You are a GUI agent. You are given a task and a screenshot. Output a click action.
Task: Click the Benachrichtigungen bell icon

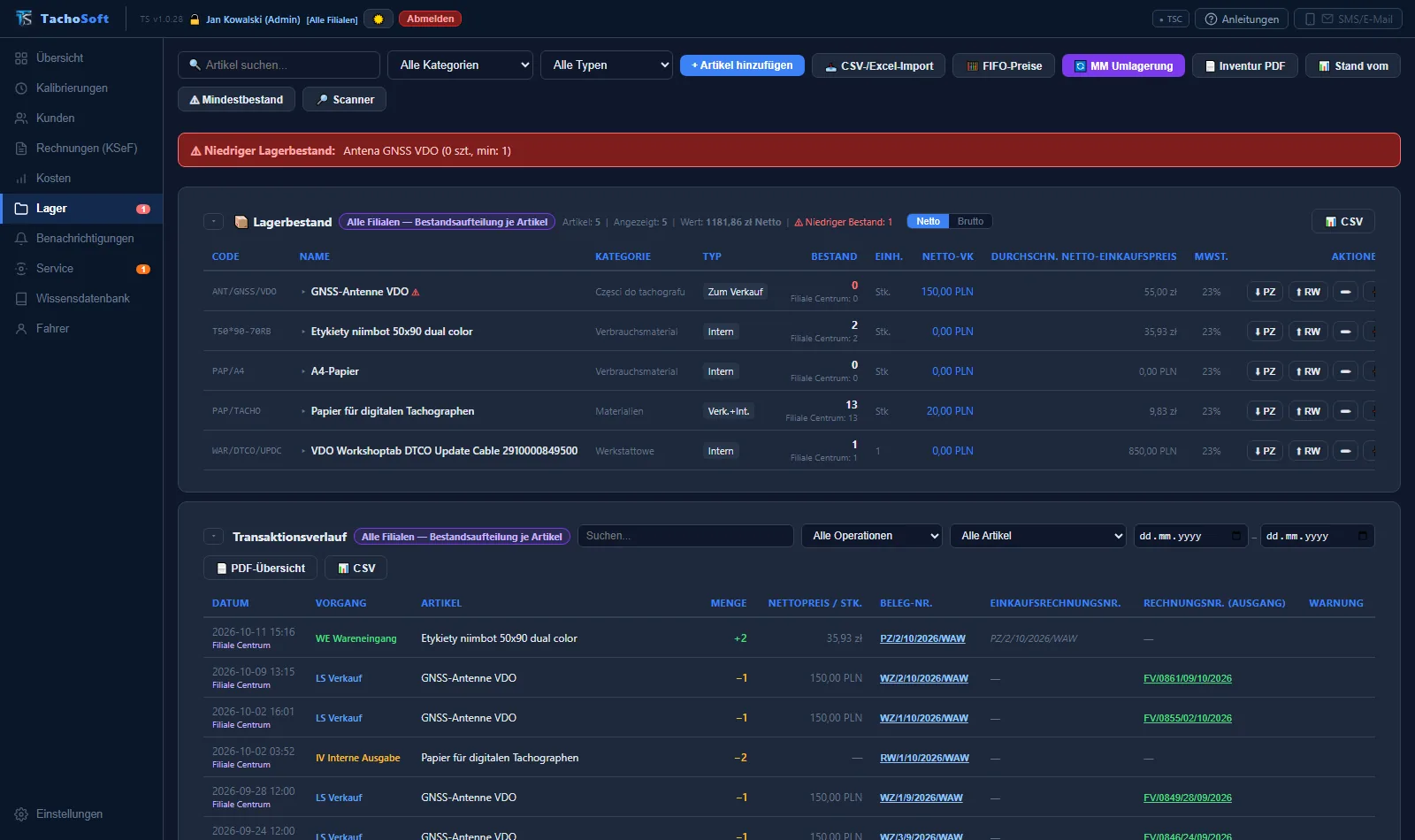(x=21, y=239)
